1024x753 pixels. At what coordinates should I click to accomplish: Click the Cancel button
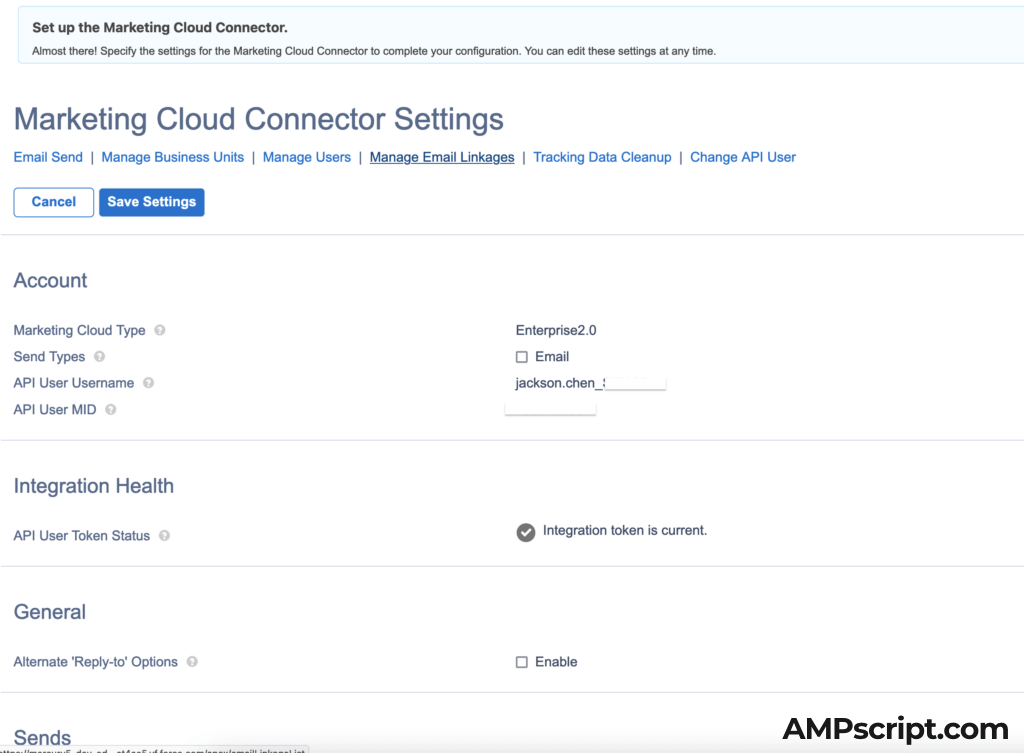54,202
